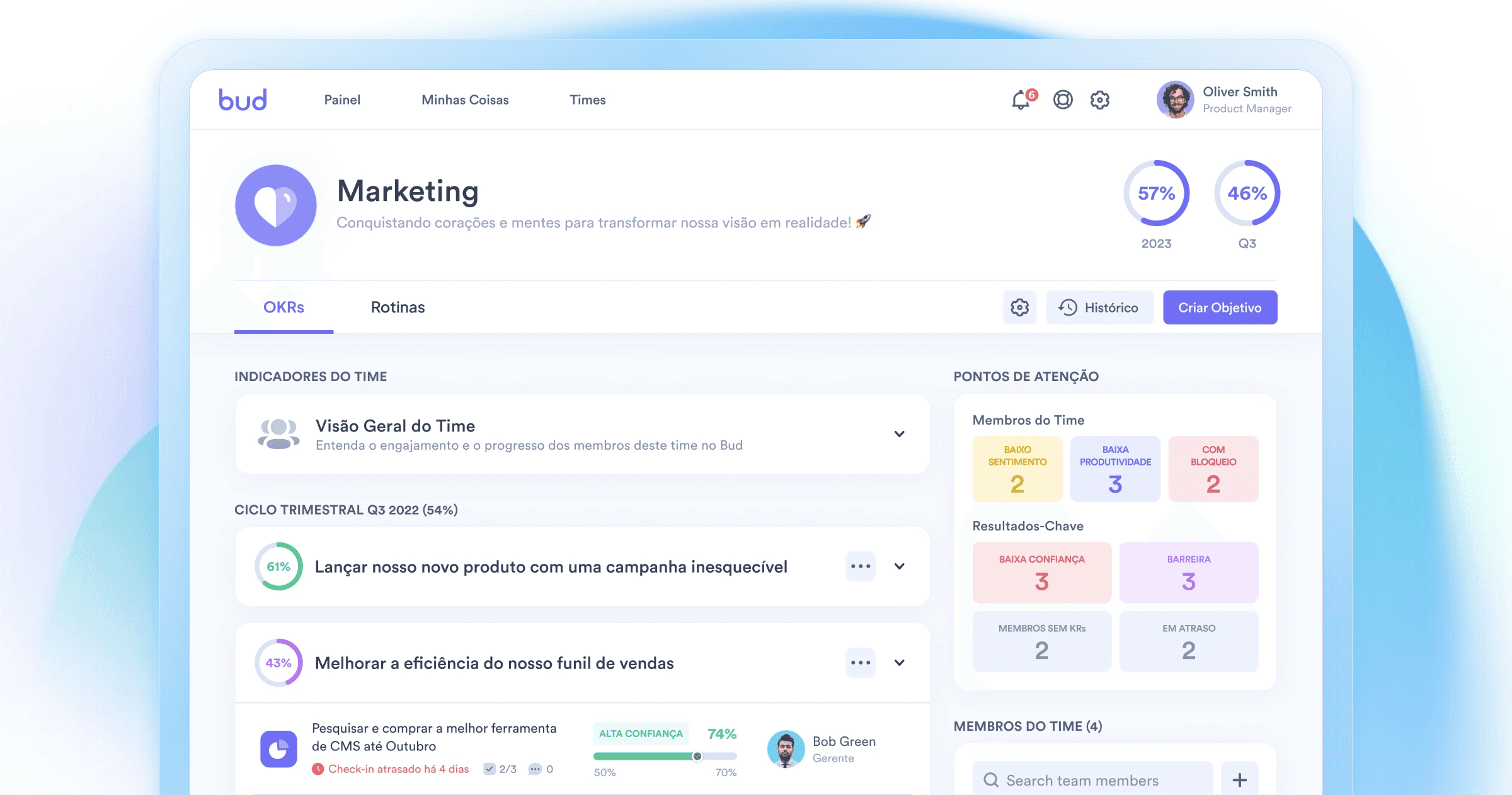This screenshot has width=1512, height=795.
Task: Select the Alta Confiança status badge
Action: [x=641, y=733]
